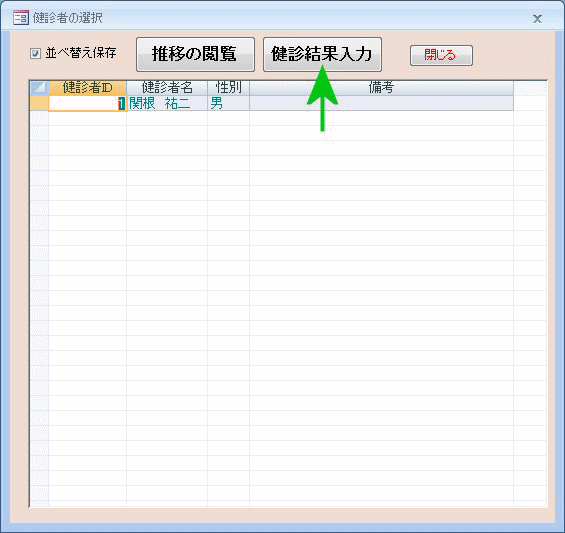Click the datasheet select-all corner box
565x533 pixels.
pos(39,88)
